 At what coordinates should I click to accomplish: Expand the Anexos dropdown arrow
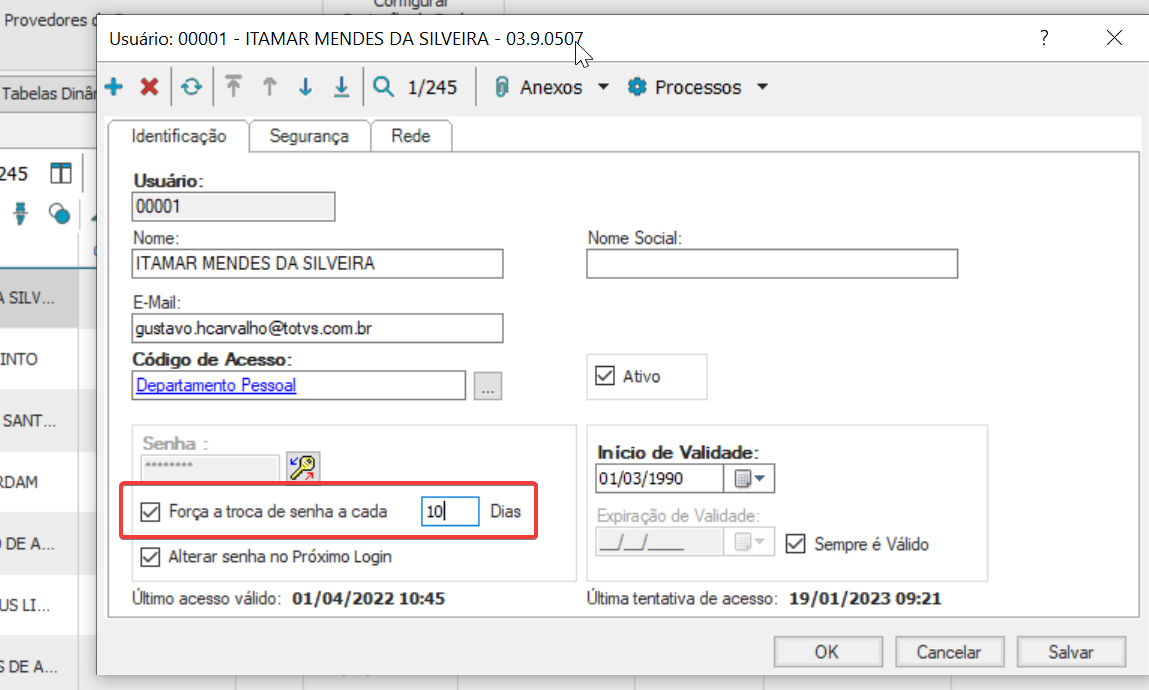(603, 87)
